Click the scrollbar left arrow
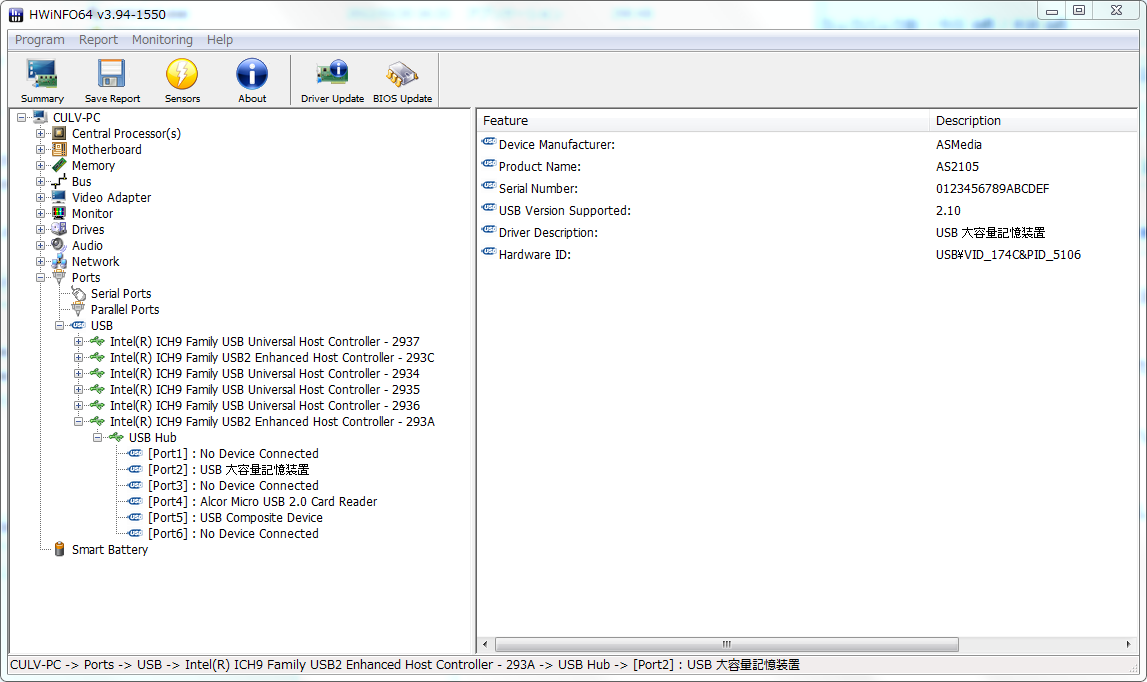The image size is (1147, 682). 485,645
